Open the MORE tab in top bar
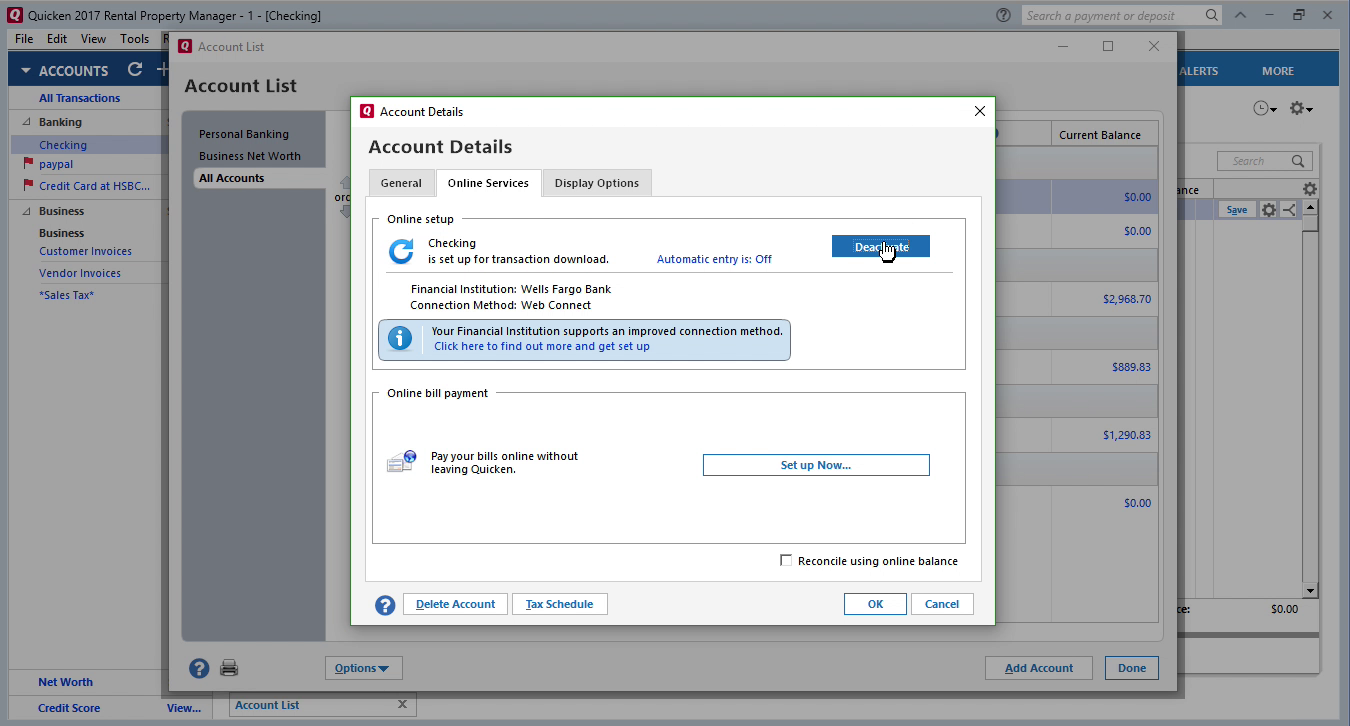The height and width of the screenshot is (726, 1350). pyautogui.click(x=1278, y=71)
